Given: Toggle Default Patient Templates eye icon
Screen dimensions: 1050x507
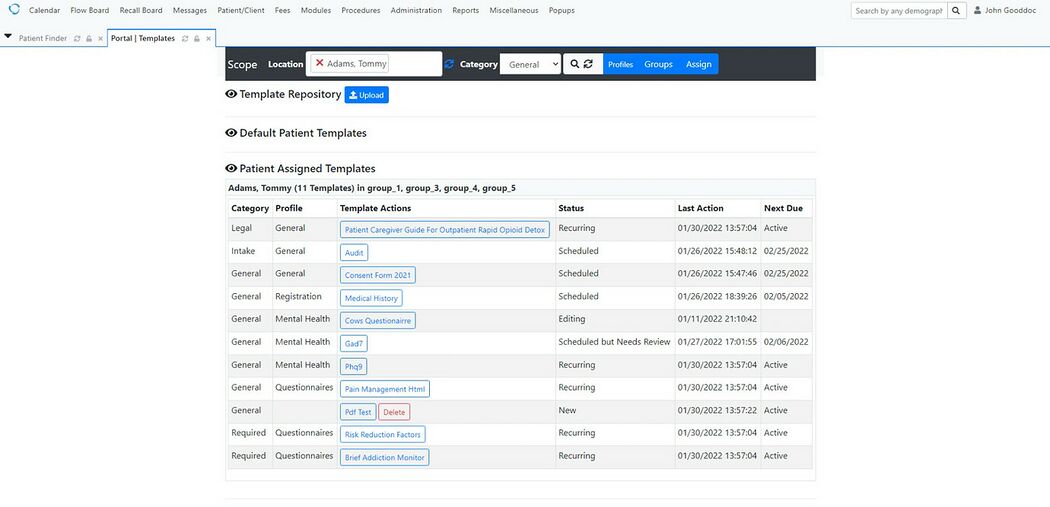Looking at the screenshot, I should 231,133.
